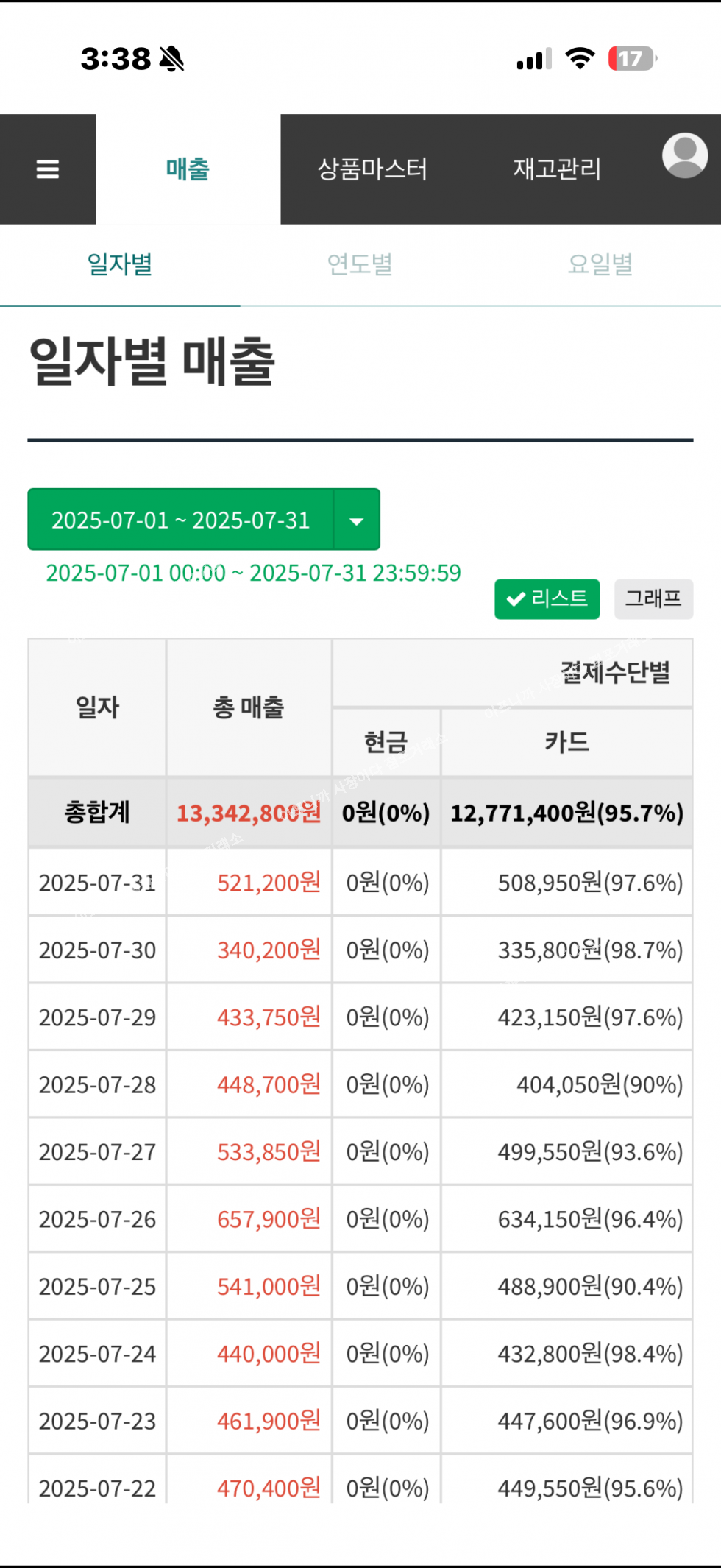Tap the cellular signal bars

[534, 59]
